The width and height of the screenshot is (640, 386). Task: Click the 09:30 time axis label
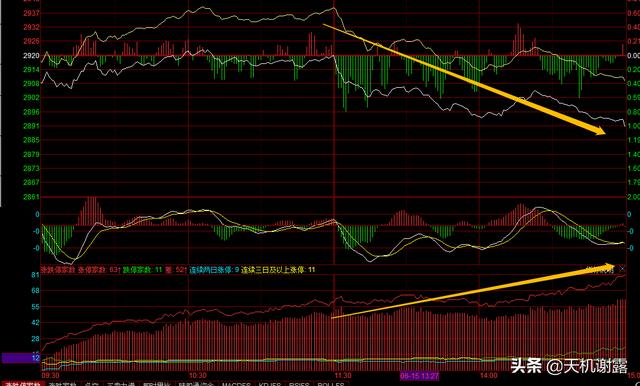(x=51, y=375)
